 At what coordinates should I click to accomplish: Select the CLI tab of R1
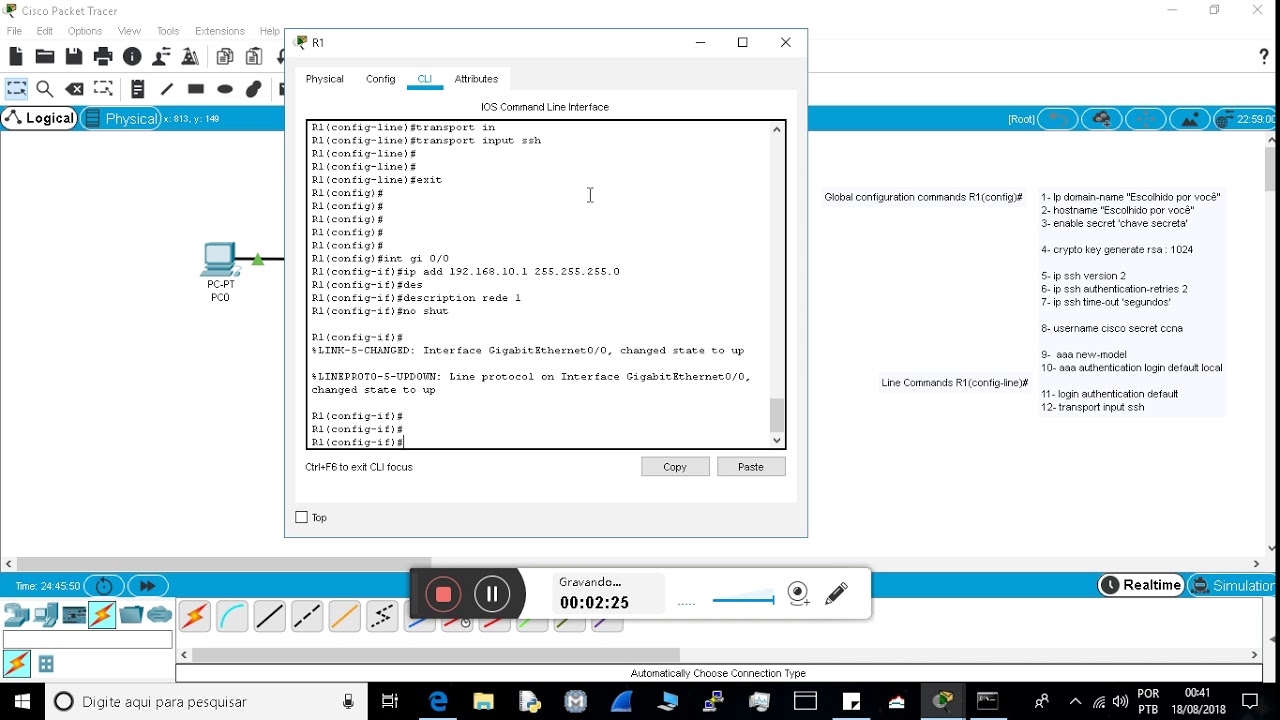pyautogui.click(x=425, y=79)
